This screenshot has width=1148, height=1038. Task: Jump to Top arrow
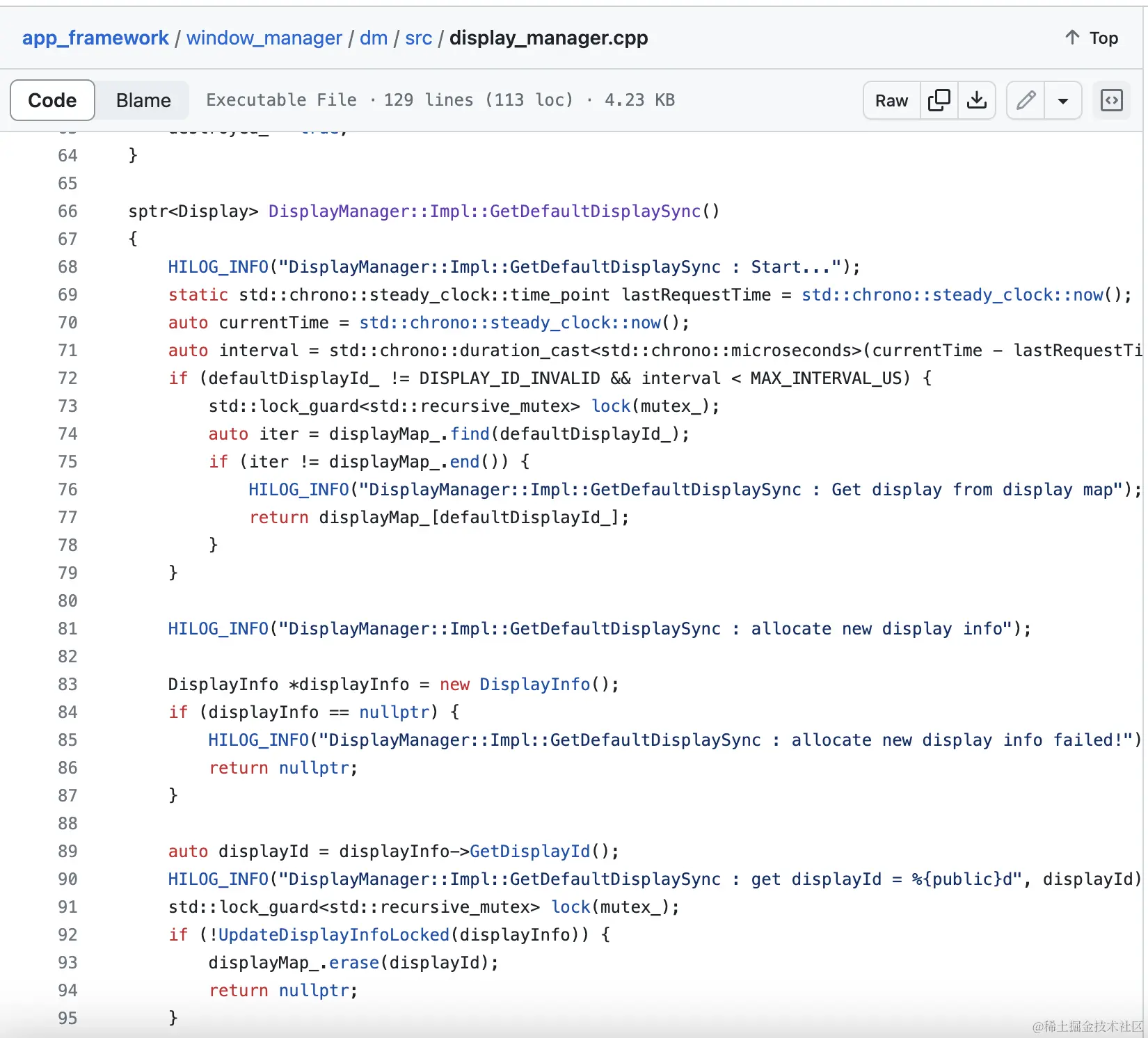tap(1091, 38)
